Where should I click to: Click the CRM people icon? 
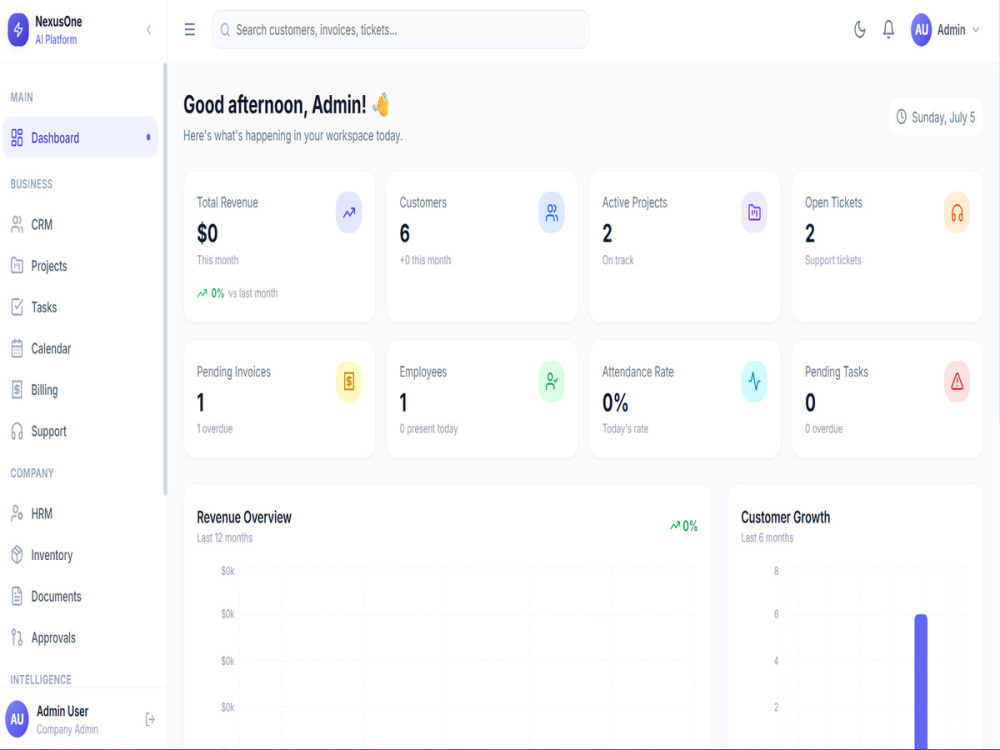coord(17,224)
